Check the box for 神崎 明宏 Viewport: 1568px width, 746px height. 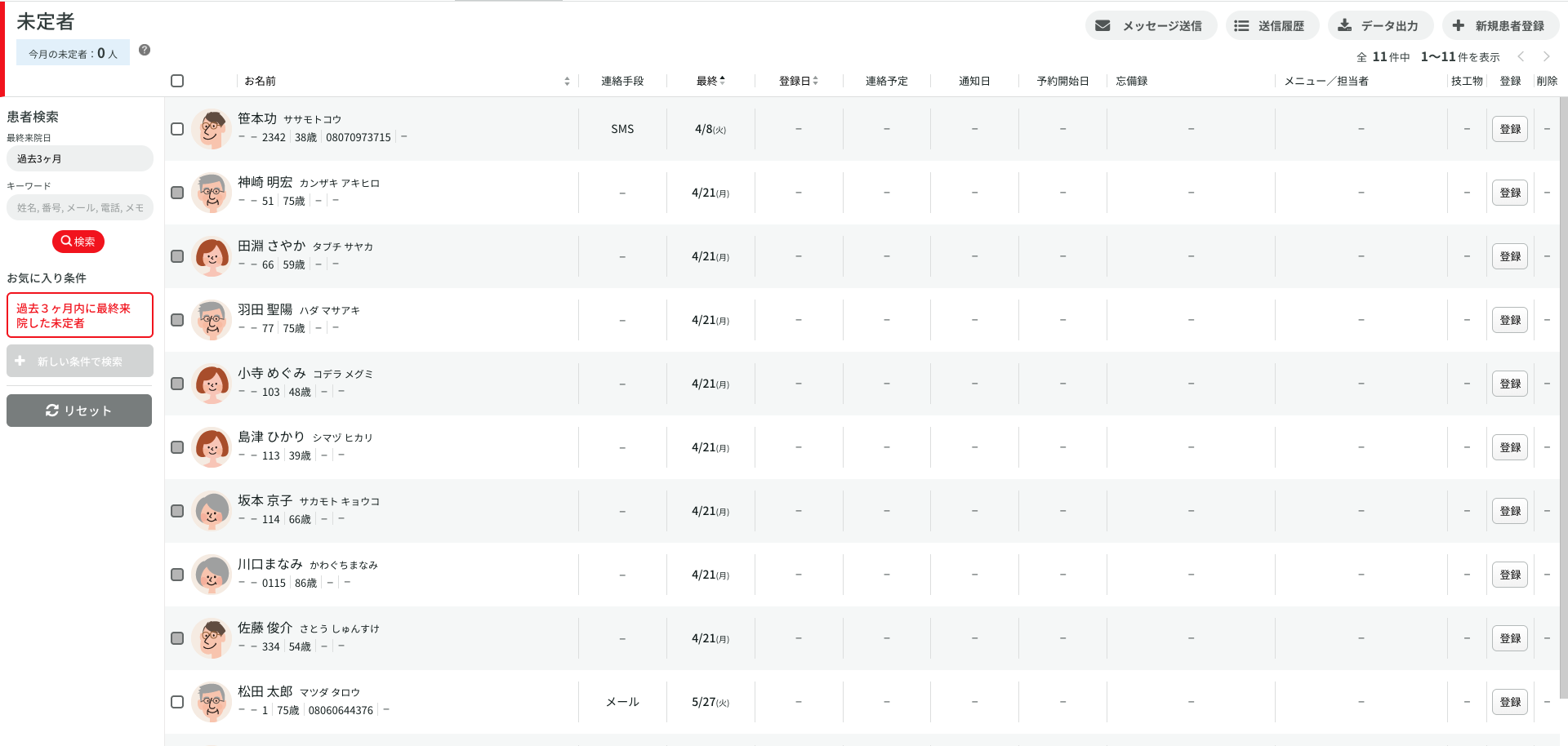[x=177, y=193]
